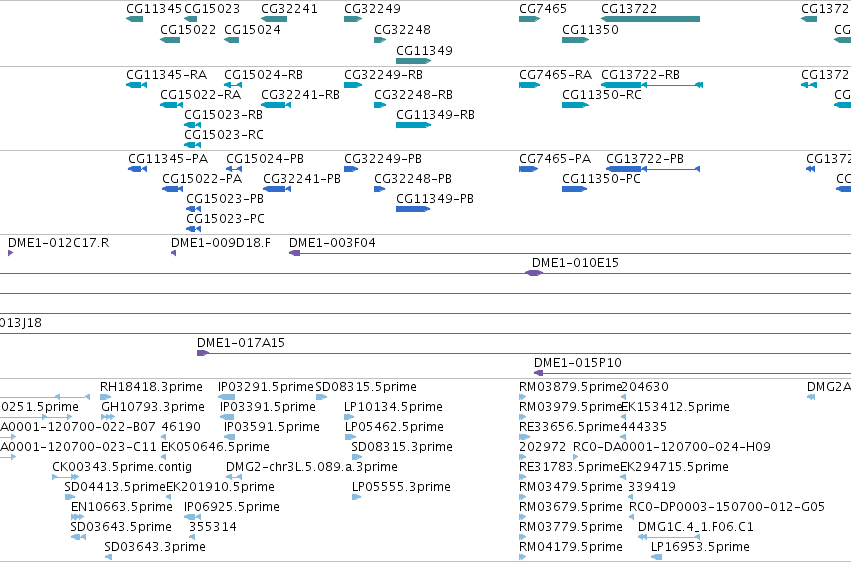Select transcript CG15022-RA
Image resolution: width=851 pixels, height=562 pixels.
coord(200,95)
